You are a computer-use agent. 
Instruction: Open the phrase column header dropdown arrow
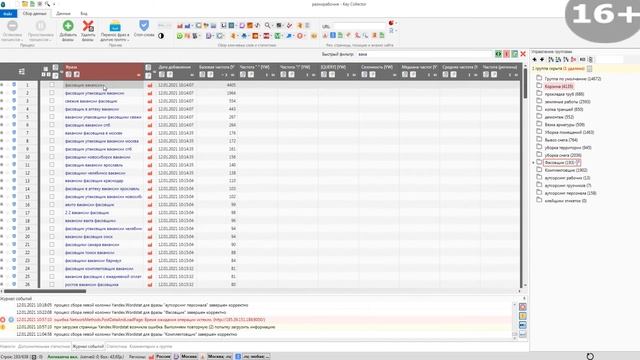tap(139, 75)
